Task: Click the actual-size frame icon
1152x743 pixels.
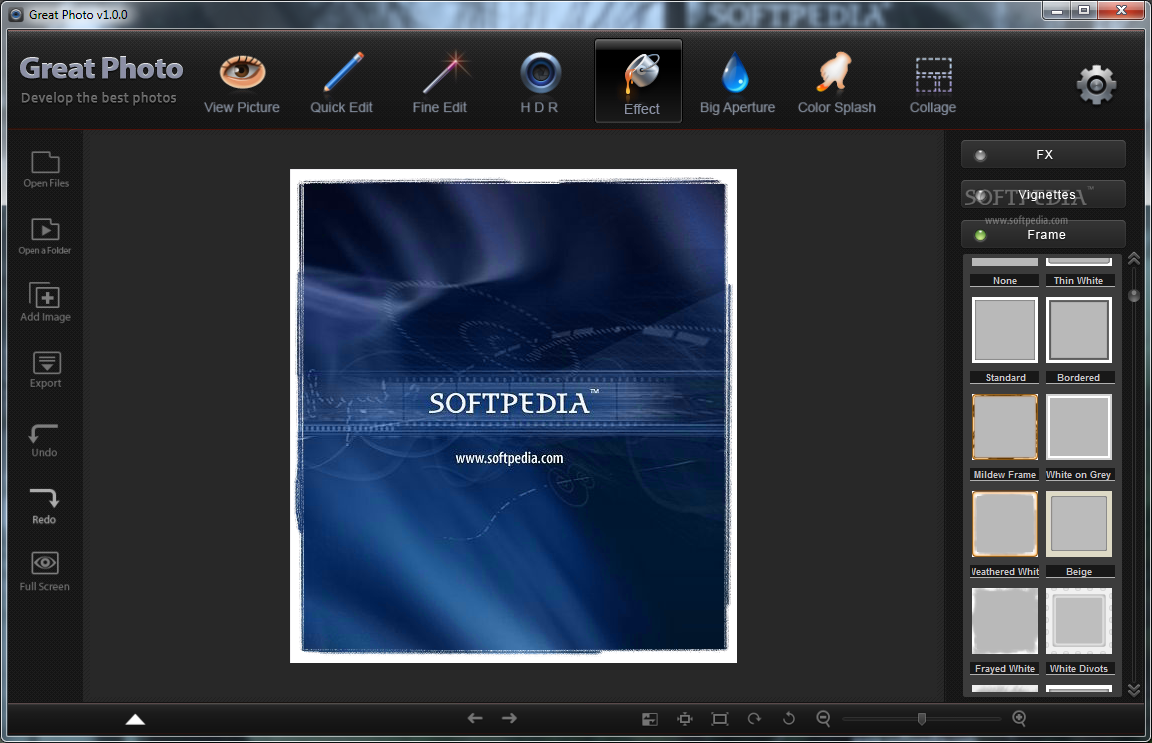Action: (x=720, y=719)
